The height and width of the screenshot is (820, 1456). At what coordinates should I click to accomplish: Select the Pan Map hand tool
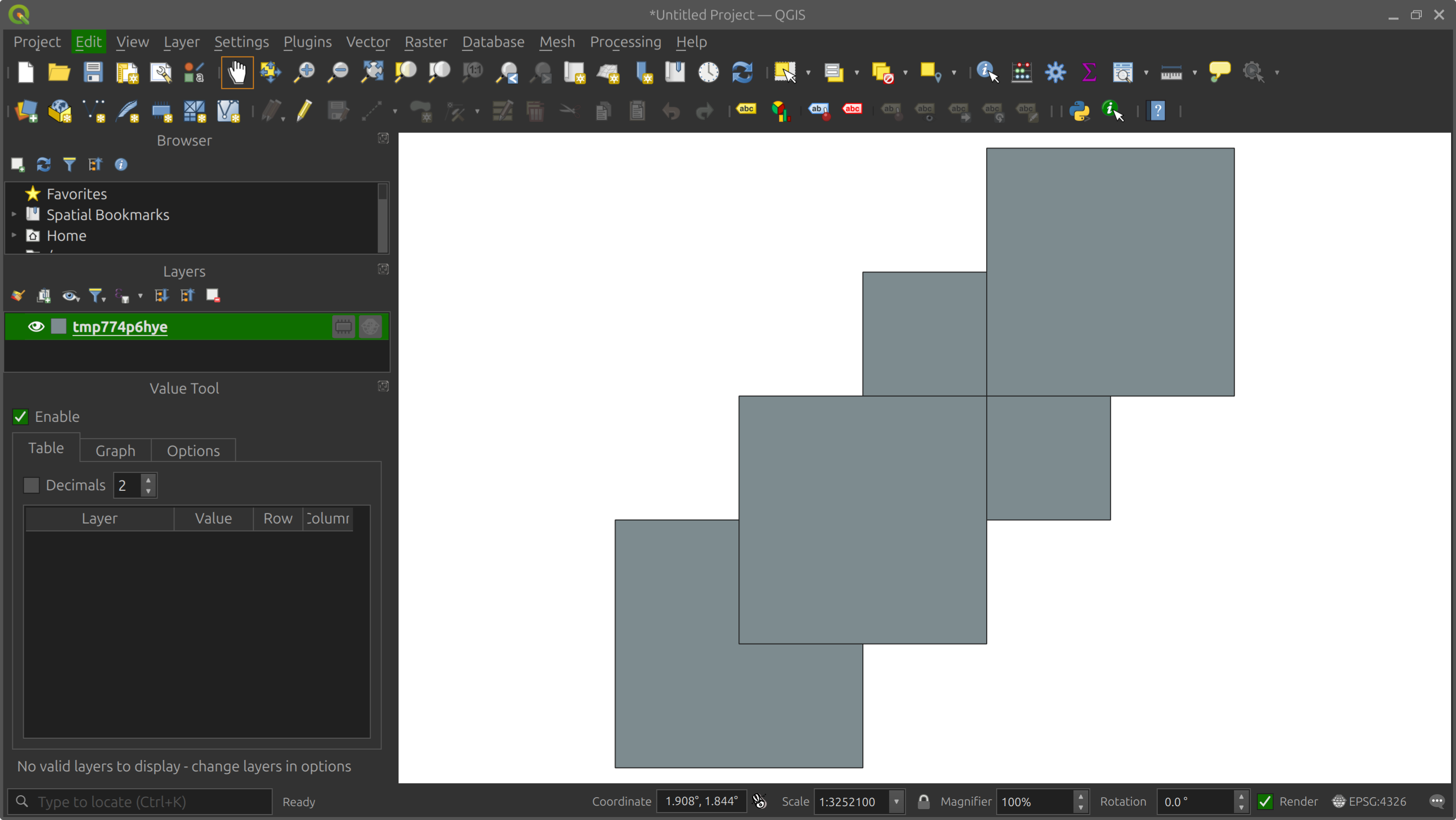237,72
